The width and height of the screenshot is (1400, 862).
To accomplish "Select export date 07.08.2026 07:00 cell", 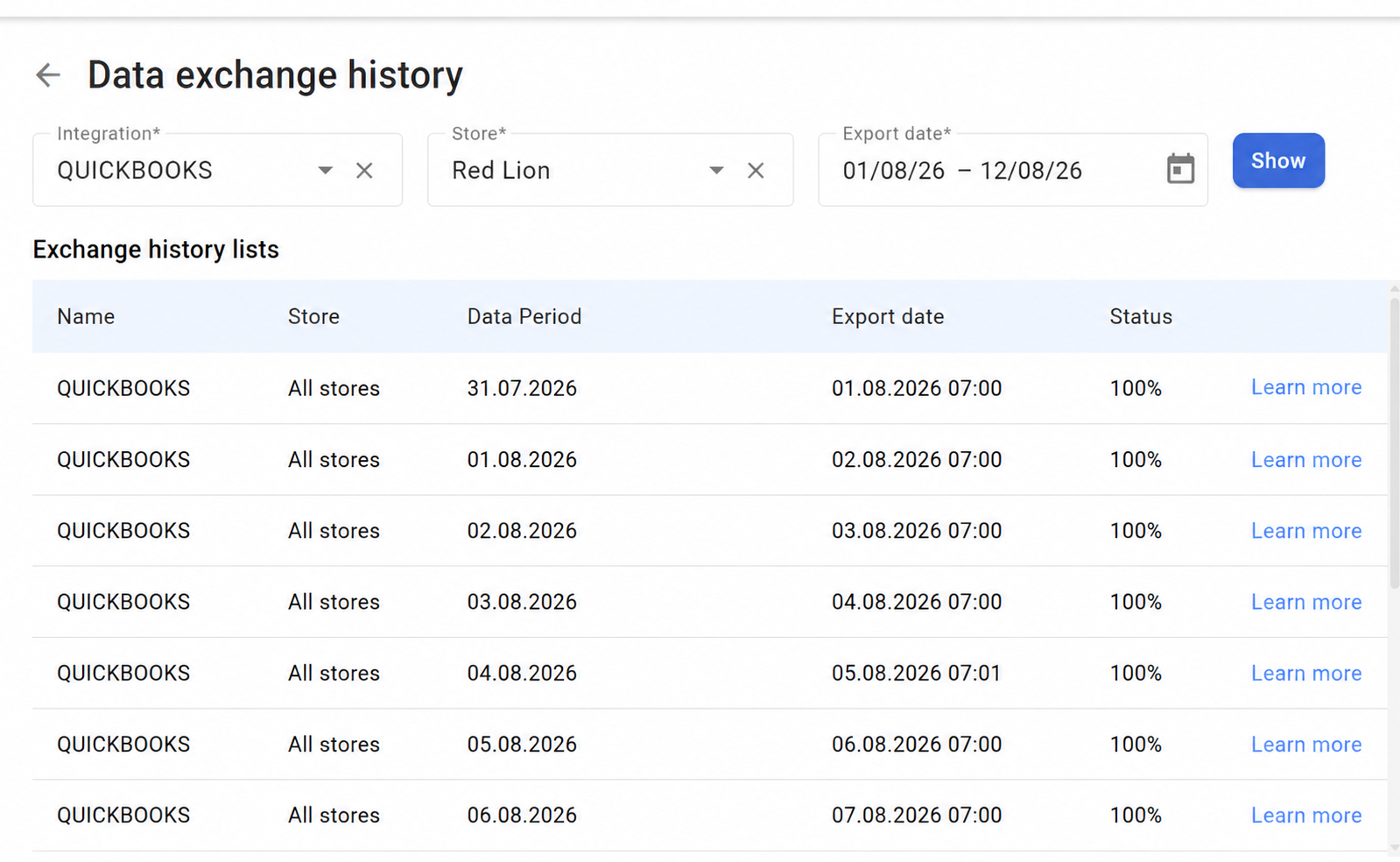I will click(917, 815).
